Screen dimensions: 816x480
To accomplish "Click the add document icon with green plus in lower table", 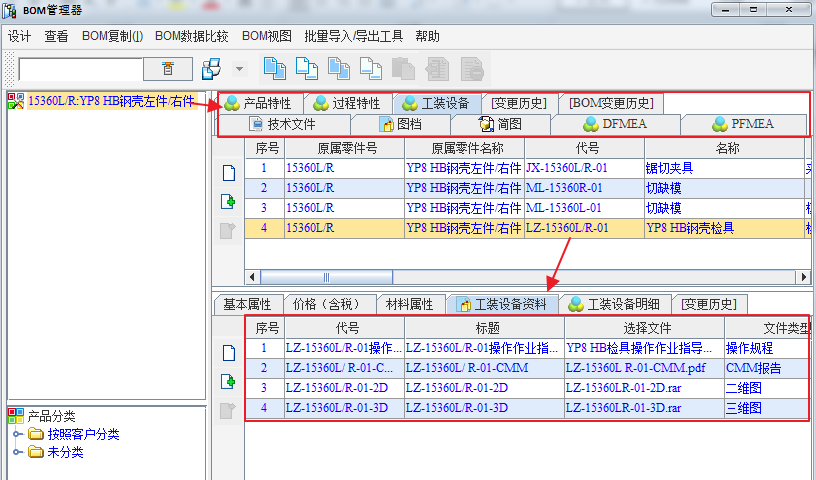I will pyautogui.click(x=228, y=381).
